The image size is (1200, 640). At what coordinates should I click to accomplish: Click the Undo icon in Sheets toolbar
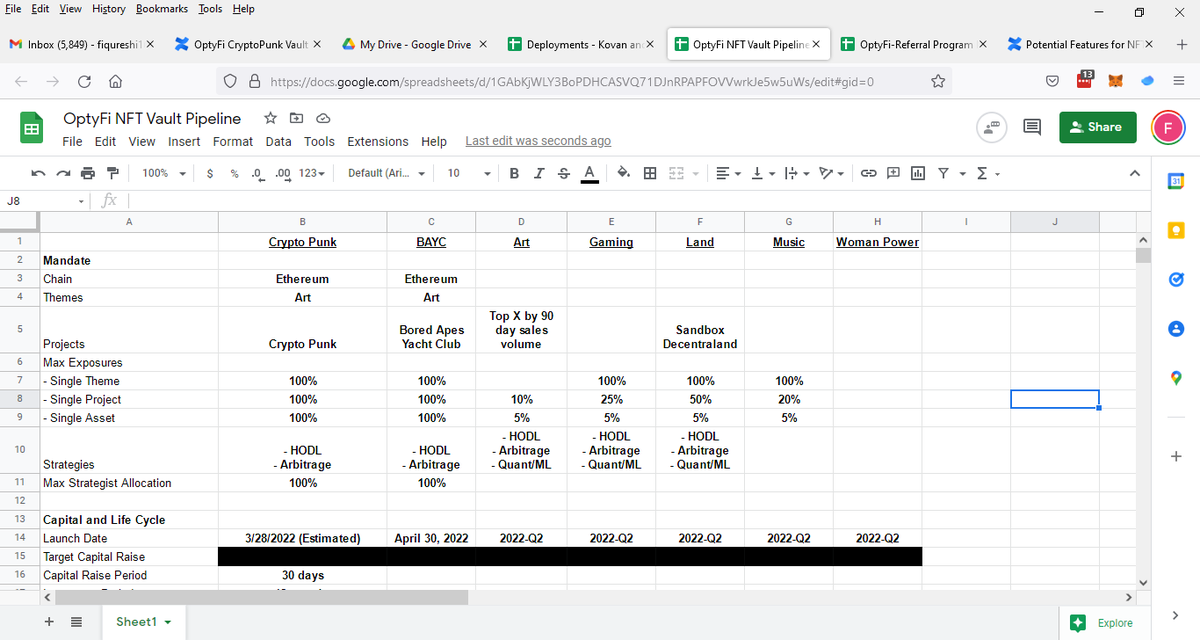coord(38,174)
